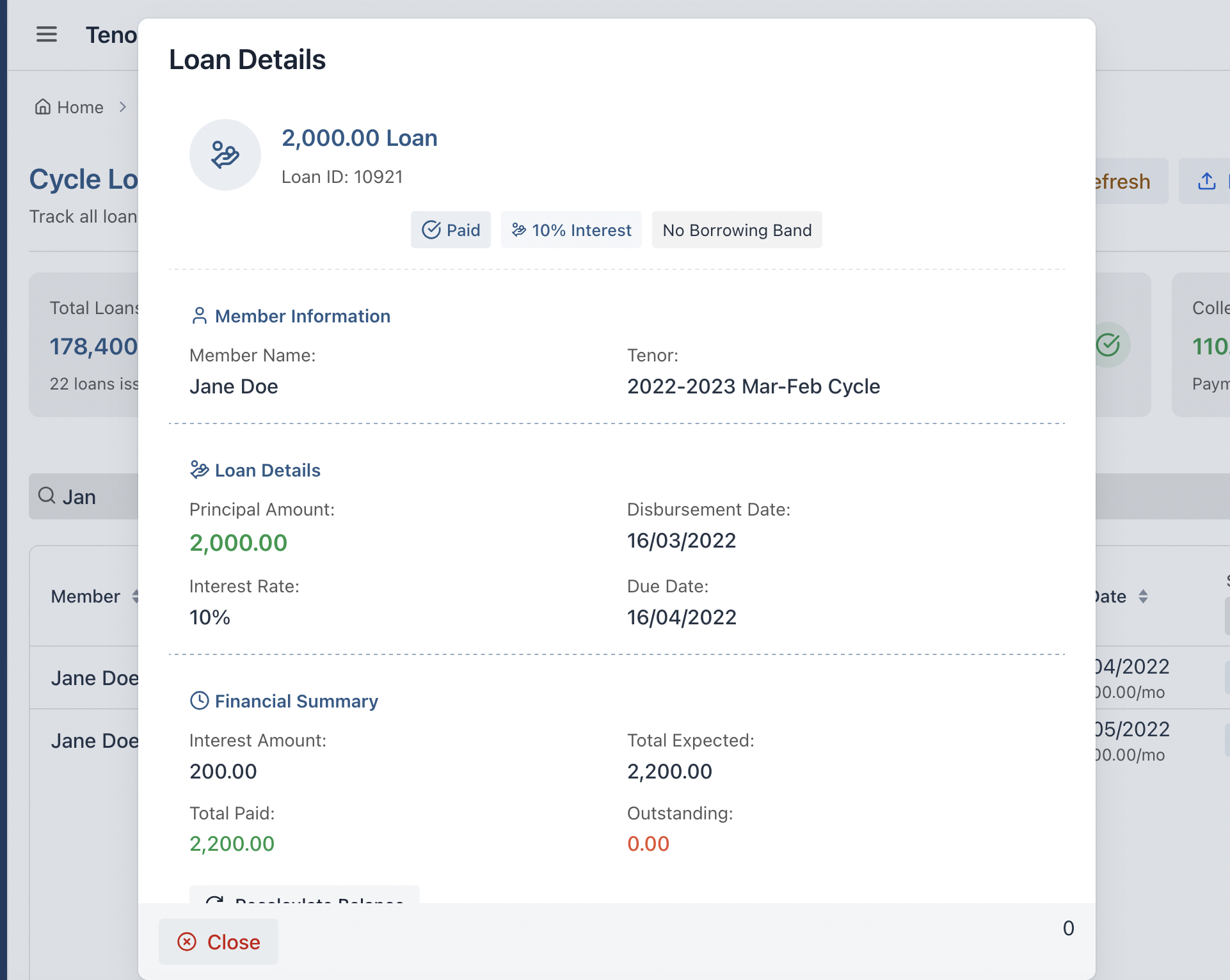Click the coin icon beside Loan Details heading
1230x980 pixels.
tap(199, 470)
